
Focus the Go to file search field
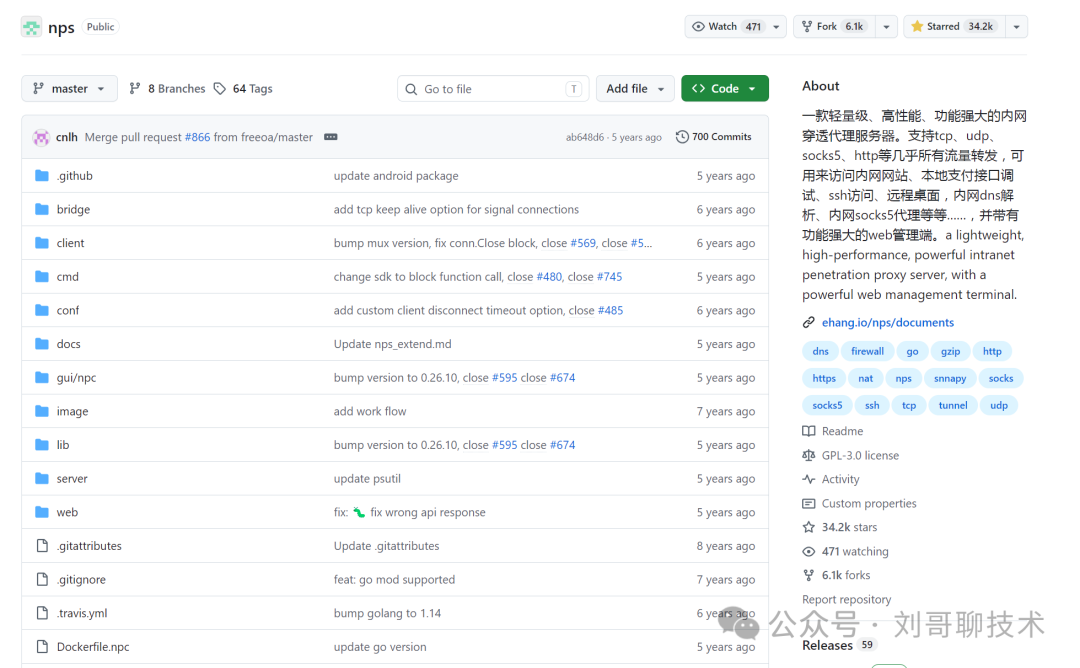coord(493,89)
